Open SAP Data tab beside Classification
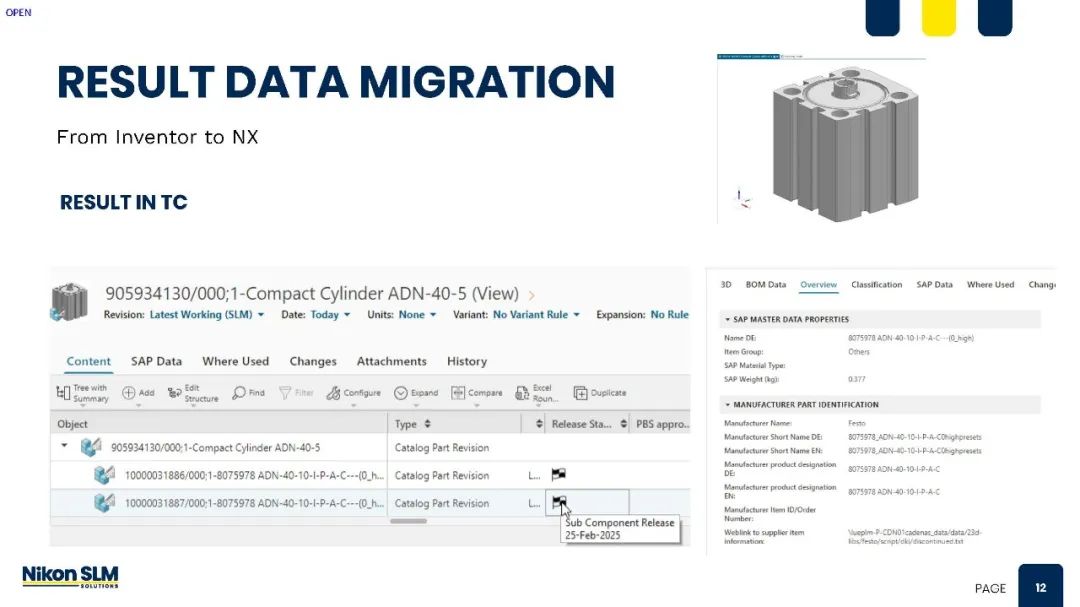Screen dimensions: 1080x607 coord(935,285)
